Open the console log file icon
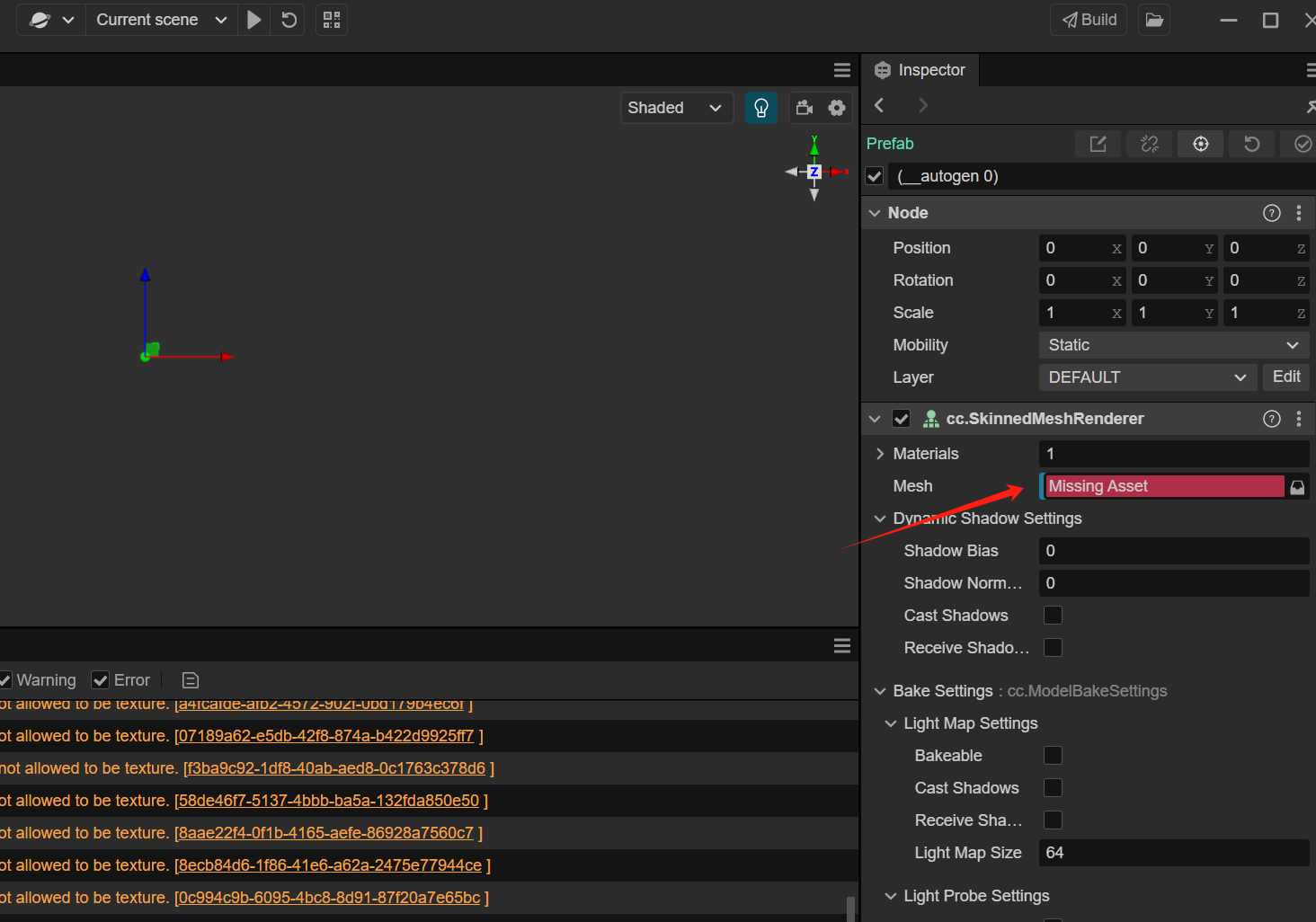The width and height of the screenshot is (1316, 922). pyautogui.click(x=191, y=680)
